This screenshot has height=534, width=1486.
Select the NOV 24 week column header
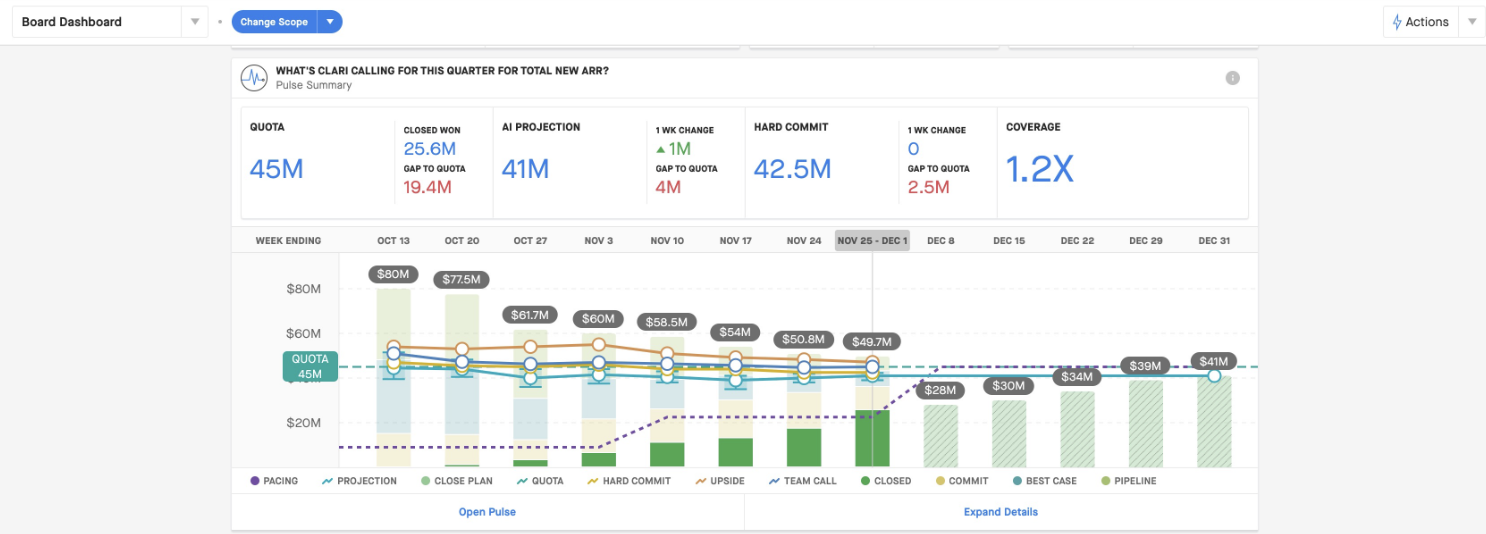(804, 241)
